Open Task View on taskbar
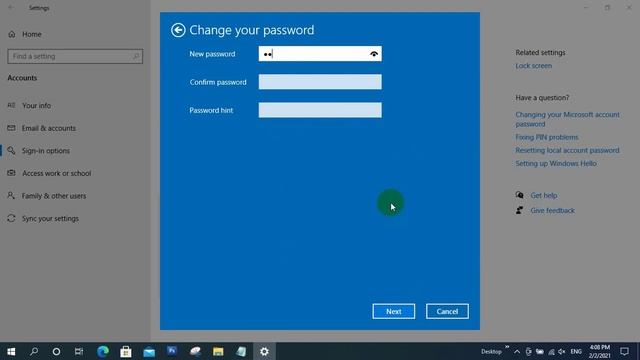The height and width of the screenshot is (360, 640). click(x=79, y=351)
